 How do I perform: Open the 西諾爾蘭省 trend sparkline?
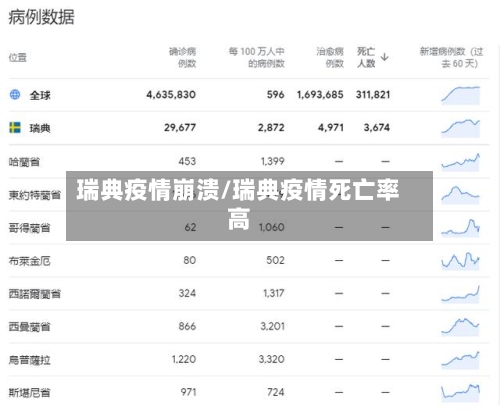(461, 294)
